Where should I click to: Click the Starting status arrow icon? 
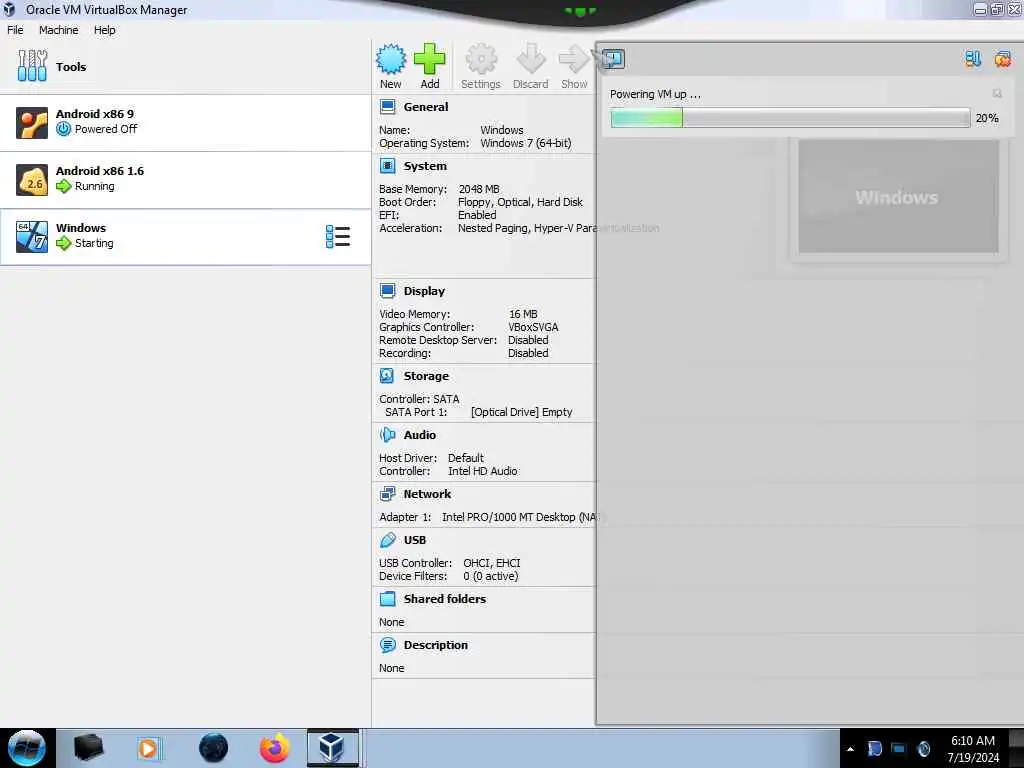click(63, 243)
